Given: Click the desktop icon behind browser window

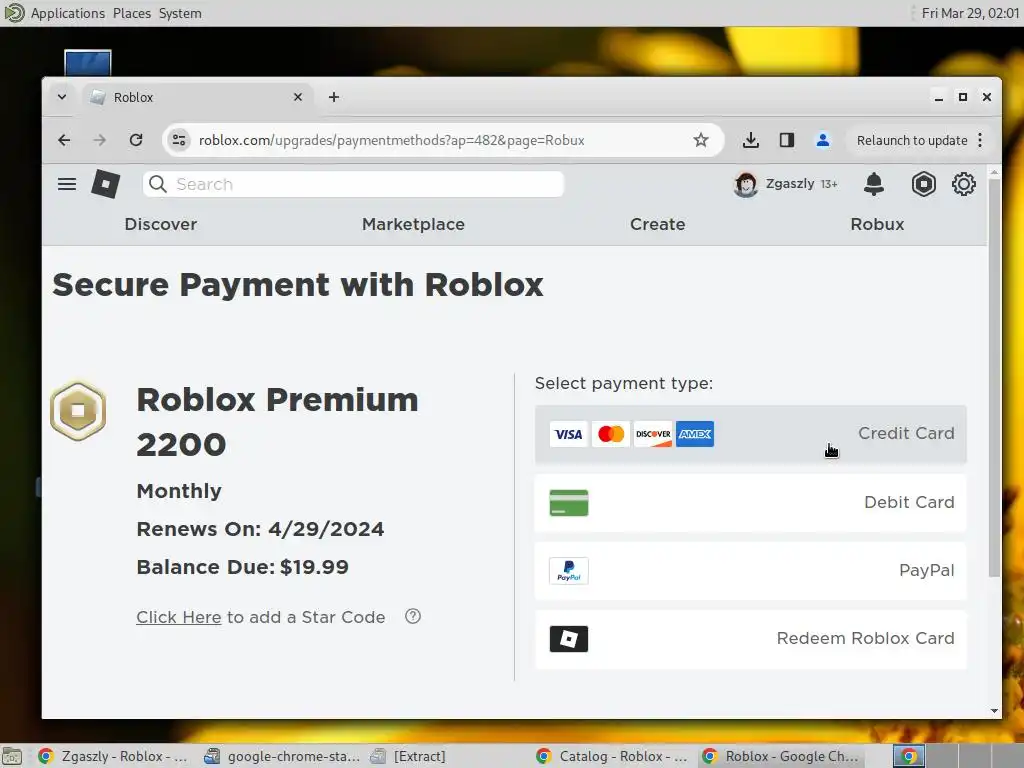Looking at the screenshot, I should (88, 63).
